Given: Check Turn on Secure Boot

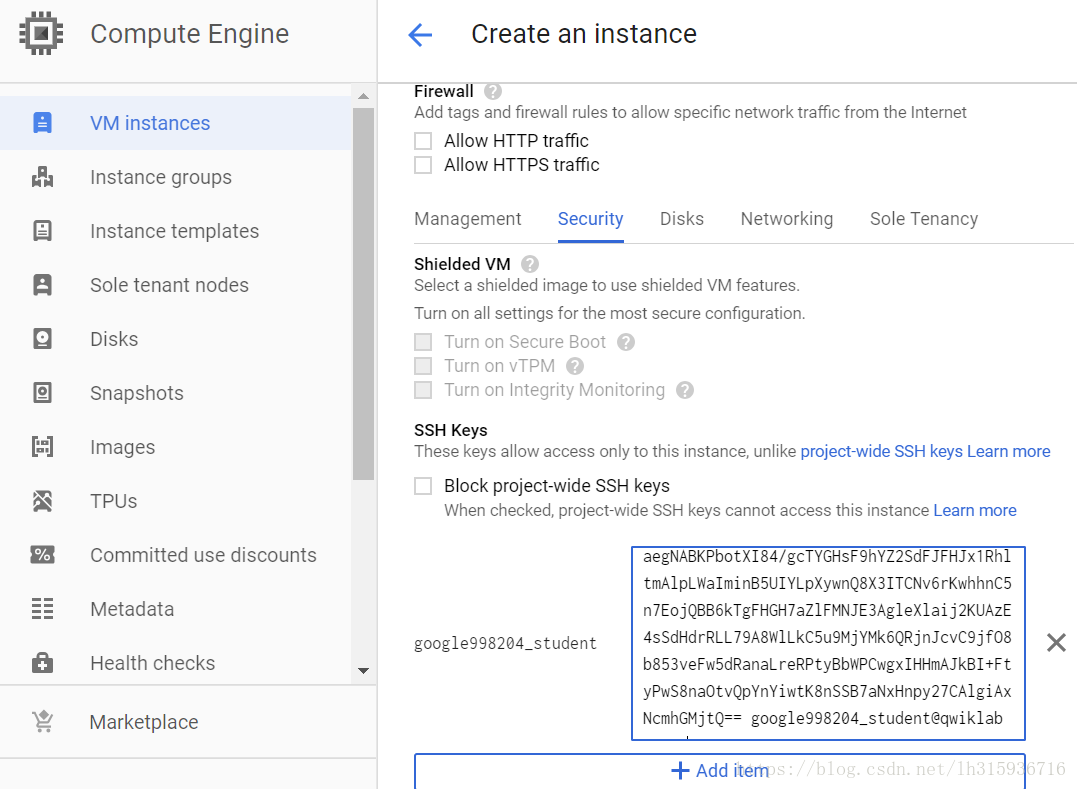Looking at the screenshot, I should pyautogui.click(x=423, y=342).
